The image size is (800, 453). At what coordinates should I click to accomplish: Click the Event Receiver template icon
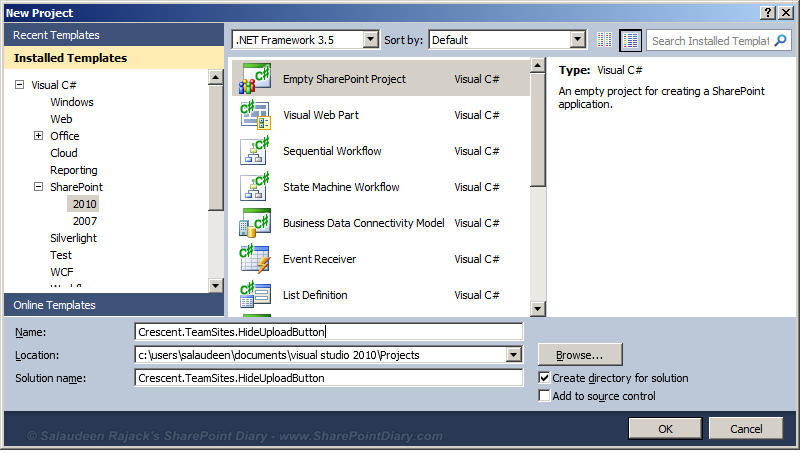tap(255, 259)
